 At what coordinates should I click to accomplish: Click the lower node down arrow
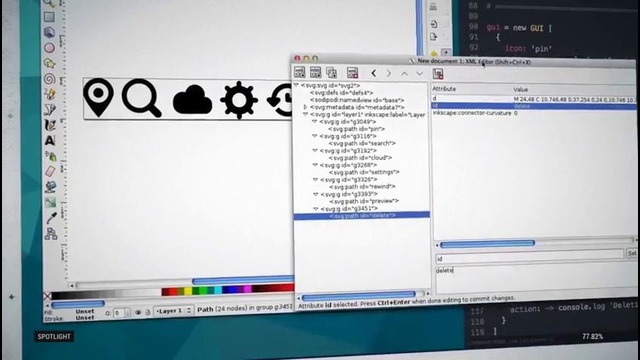click(x=420, y=74)
